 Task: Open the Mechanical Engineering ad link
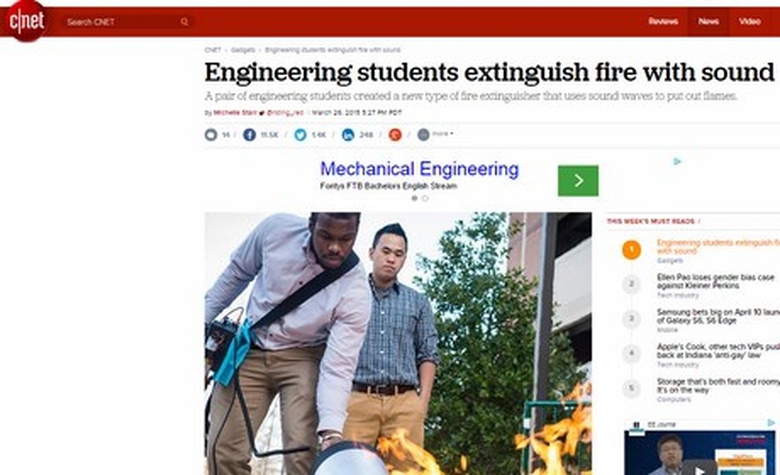[419, 169]
